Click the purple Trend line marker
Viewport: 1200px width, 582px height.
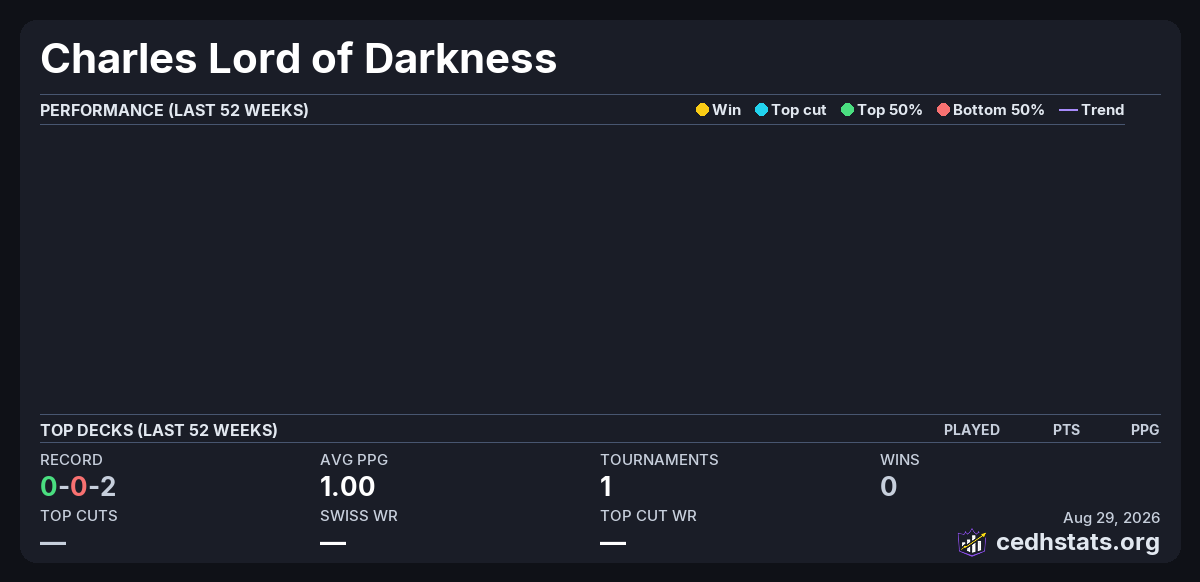1067,110
